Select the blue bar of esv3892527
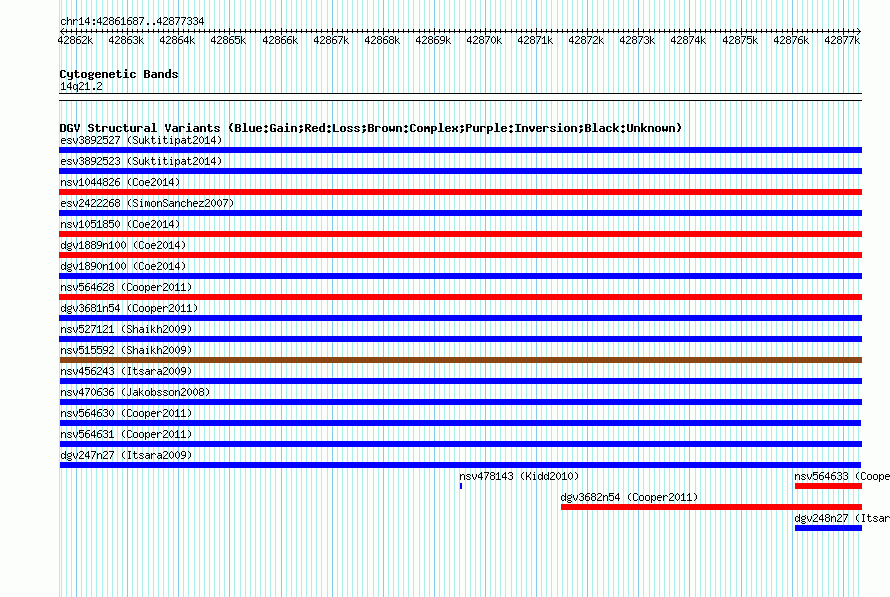The image size is (890, 597). [x=460, y=150]
